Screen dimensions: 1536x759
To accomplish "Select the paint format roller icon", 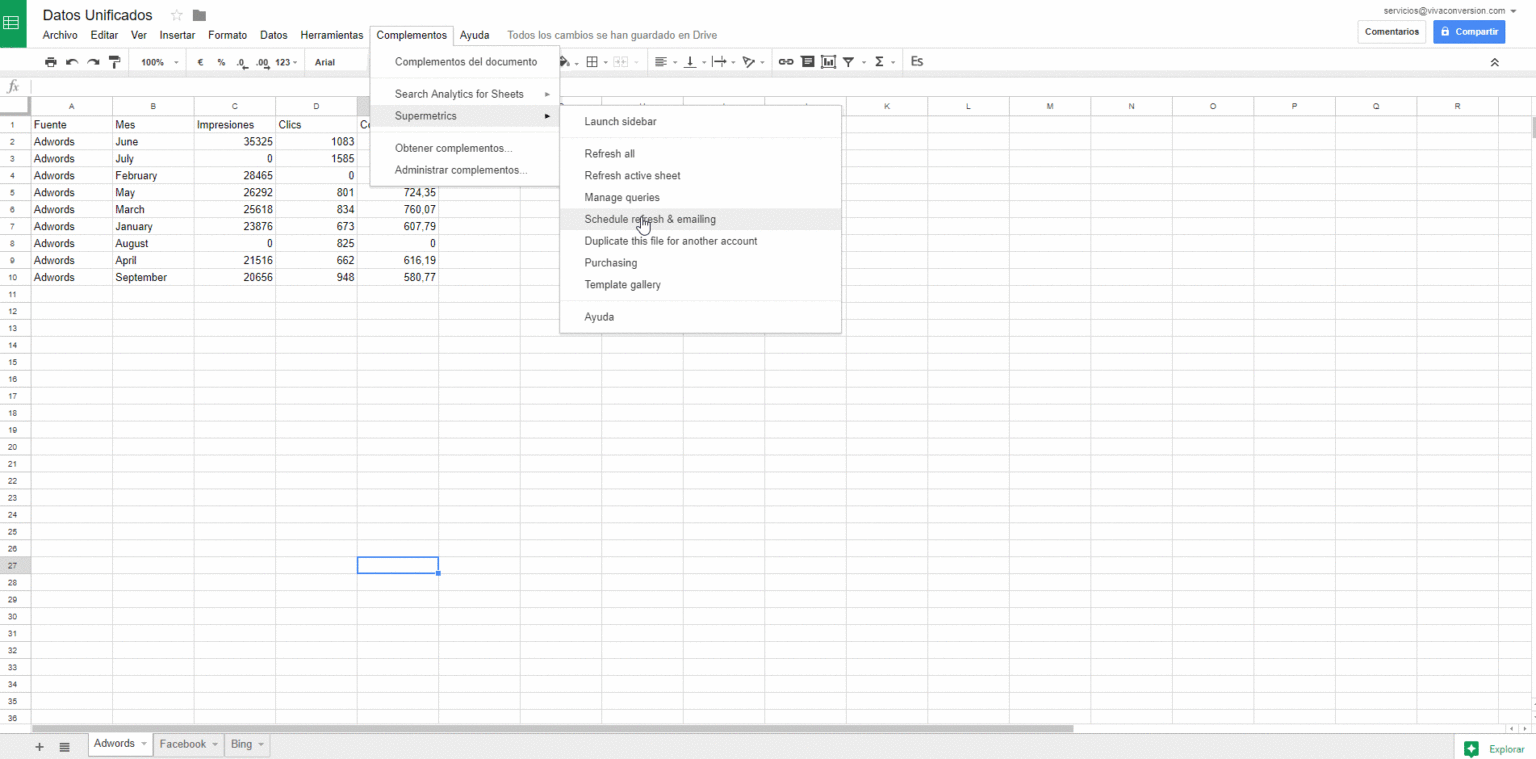I will 114,62.
